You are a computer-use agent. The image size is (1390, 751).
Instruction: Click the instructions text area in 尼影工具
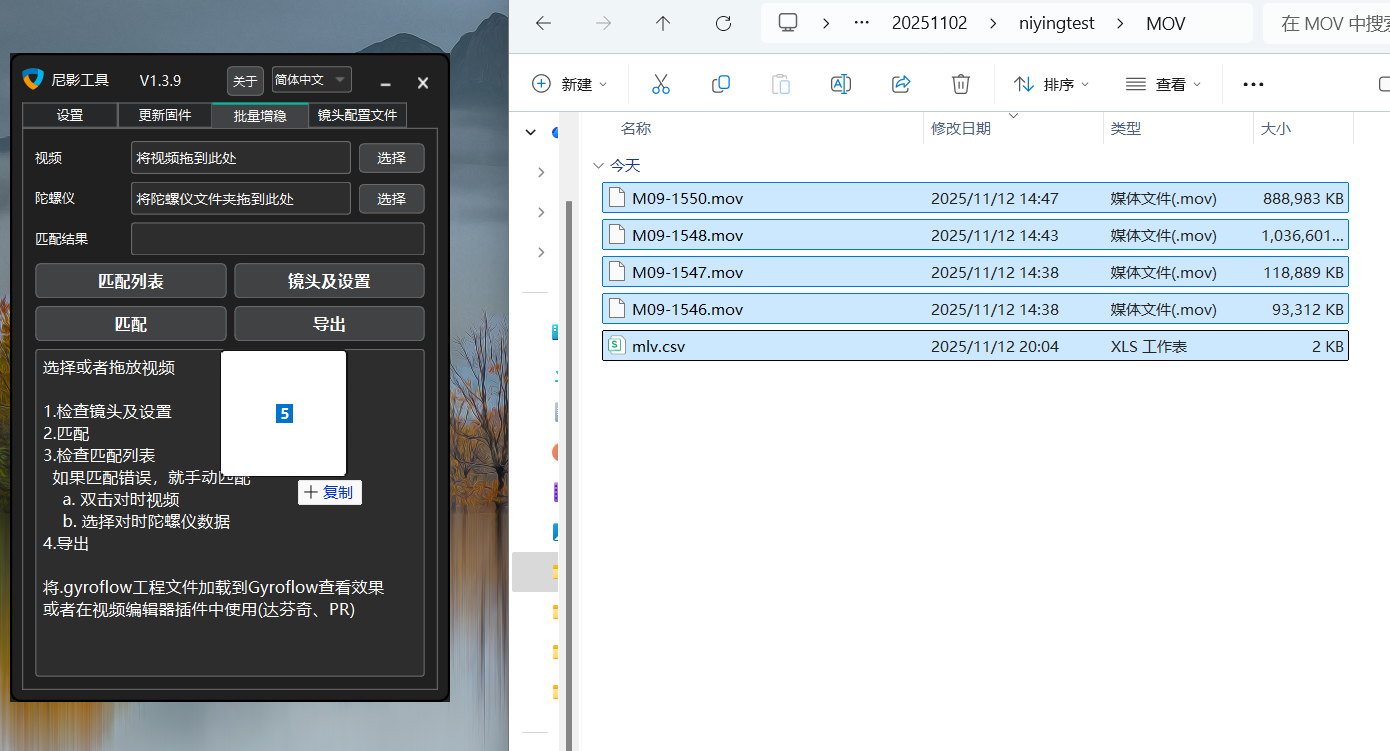[230, 513]
